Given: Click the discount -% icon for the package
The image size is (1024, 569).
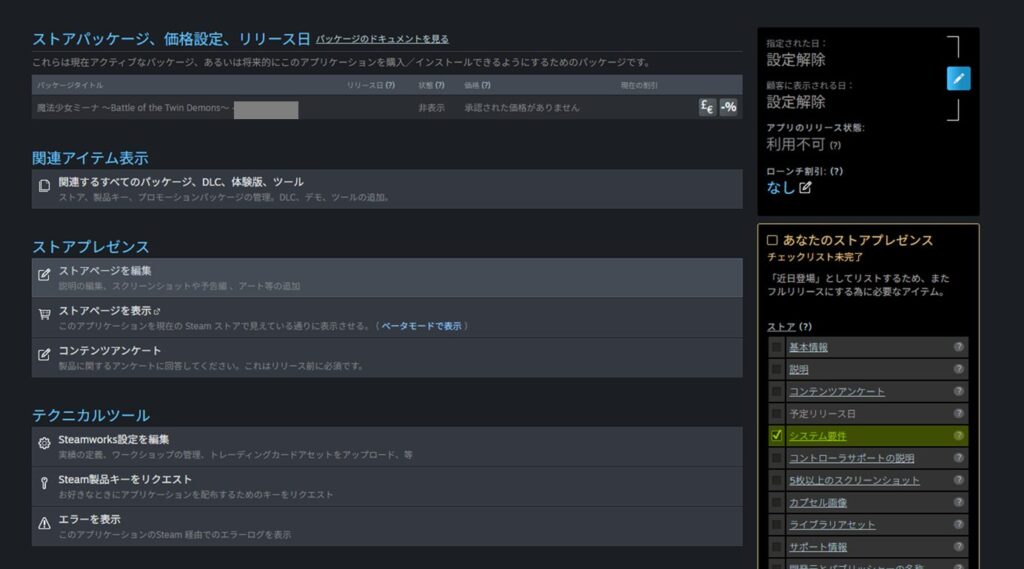Looking at the screenshot, I should (729, 108).
